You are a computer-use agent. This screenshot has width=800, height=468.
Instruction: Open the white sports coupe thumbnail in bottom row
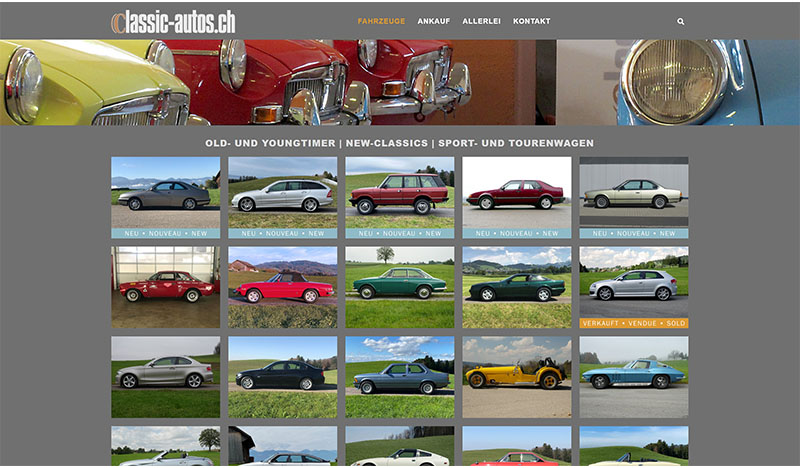point(399,446)
